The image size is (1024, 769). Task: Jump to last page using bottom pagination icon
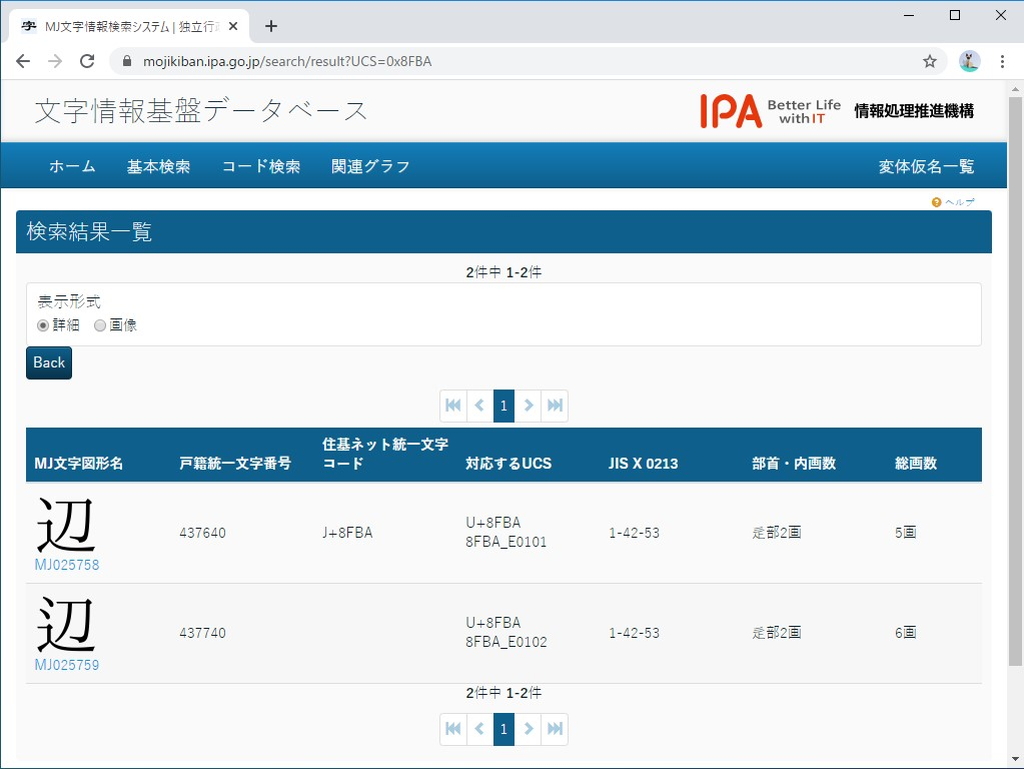tap(554, 729)
